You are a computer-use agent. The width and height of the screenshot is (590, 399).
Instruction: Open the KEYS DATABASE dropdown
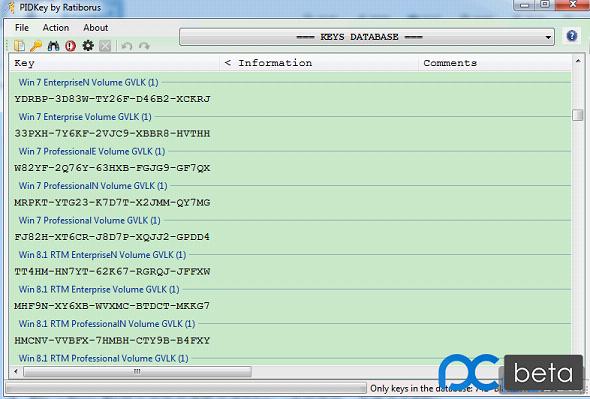[367, 37]
